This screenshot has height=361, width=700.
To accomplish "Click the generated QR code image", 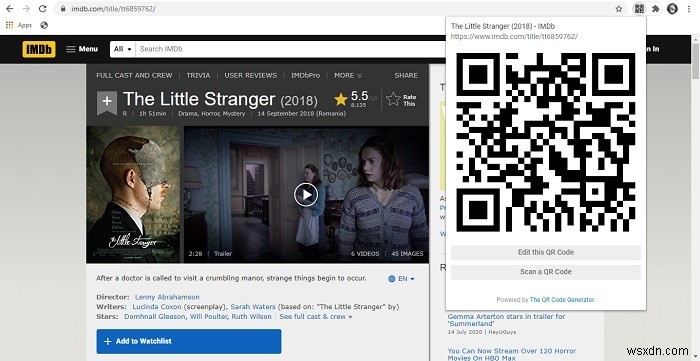I will coord(546,142).
